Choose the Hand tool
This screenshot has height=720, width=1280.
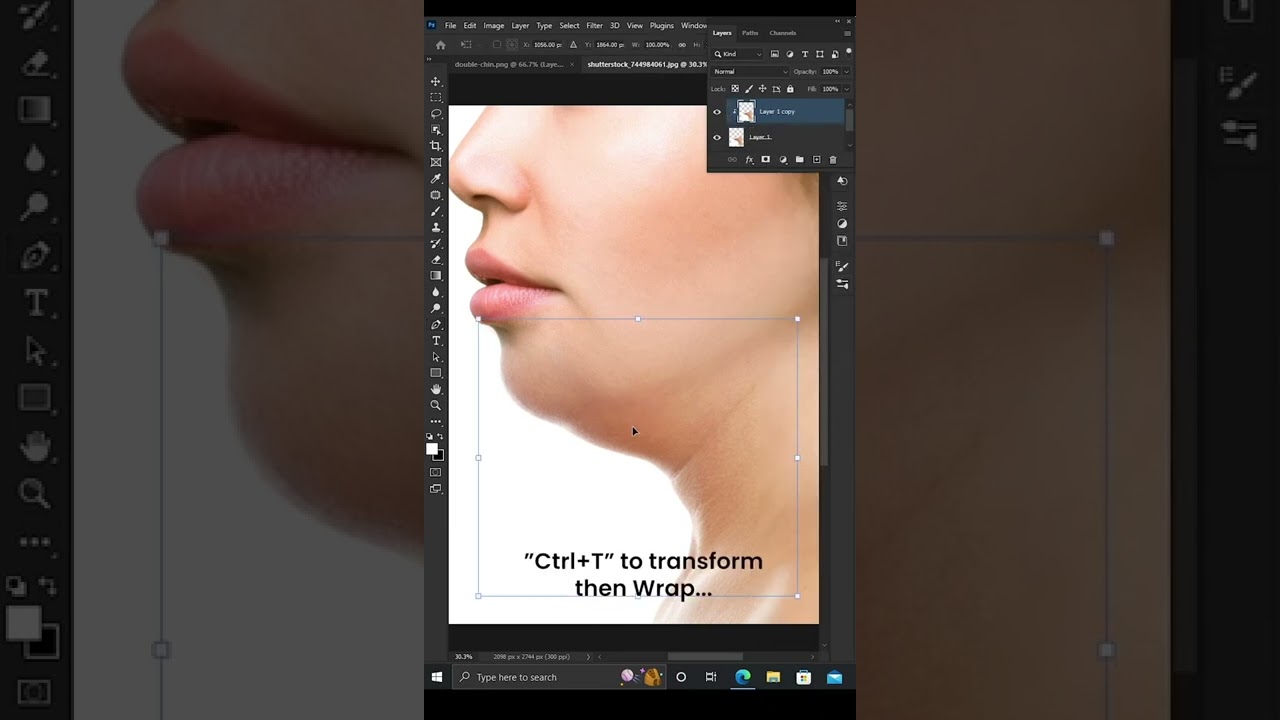pos(436,389)
